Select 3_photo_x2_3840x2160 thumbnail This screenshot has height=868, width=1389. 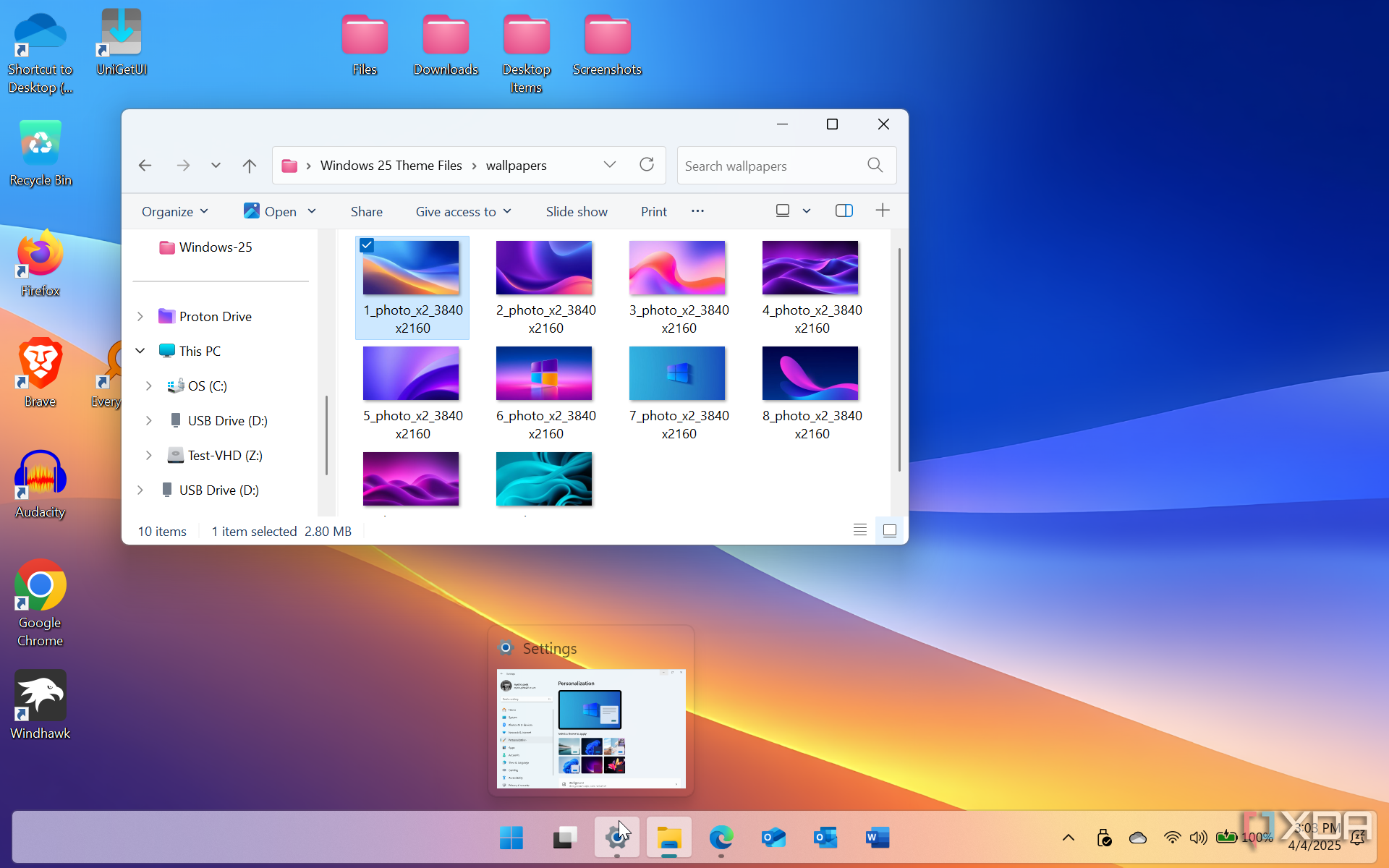[677, 268]
